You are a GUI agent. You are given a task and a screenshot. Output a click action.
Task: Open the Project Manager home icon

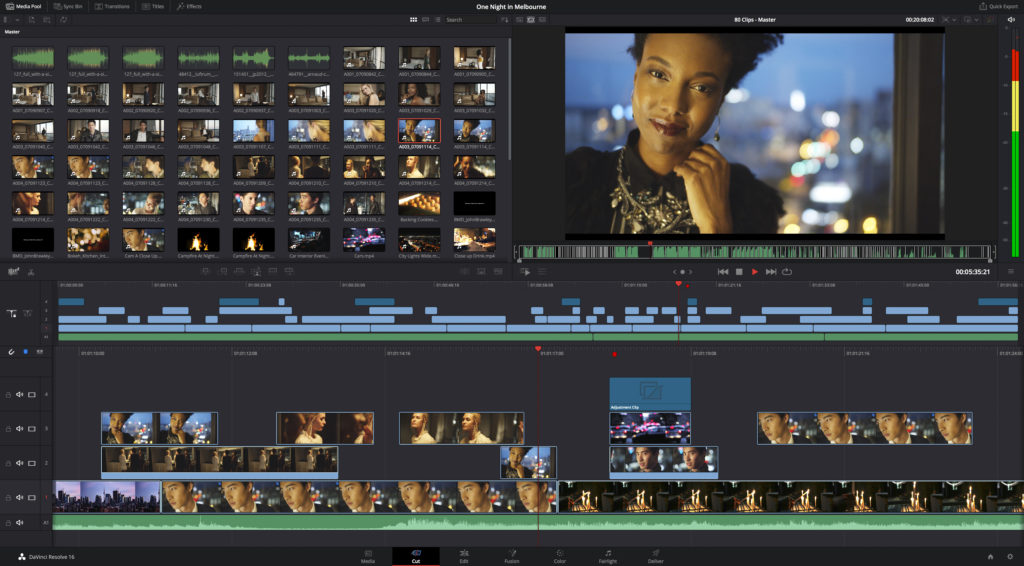(x=990, y=557)
